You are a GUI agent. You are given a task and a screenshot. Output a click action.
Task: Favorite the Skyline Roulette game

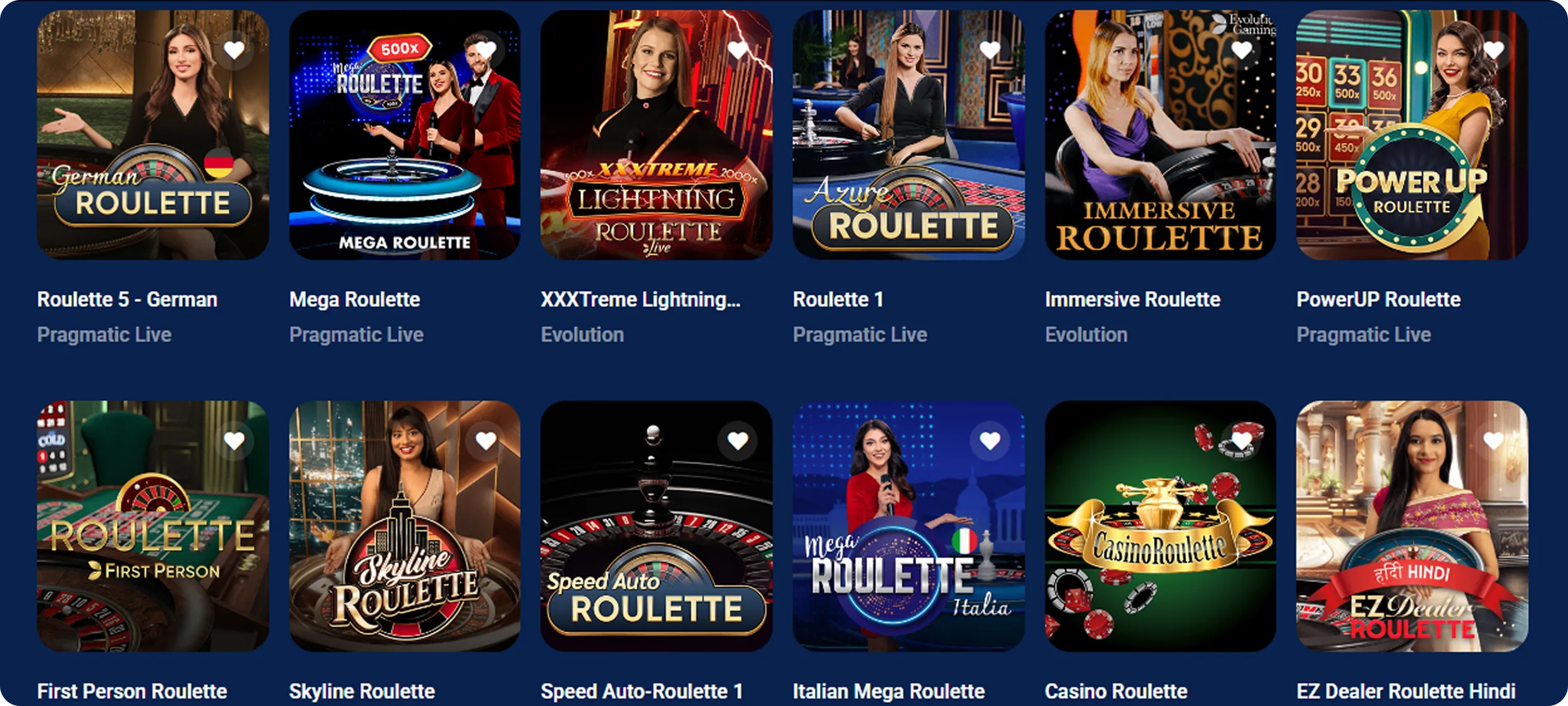(486, 441)
